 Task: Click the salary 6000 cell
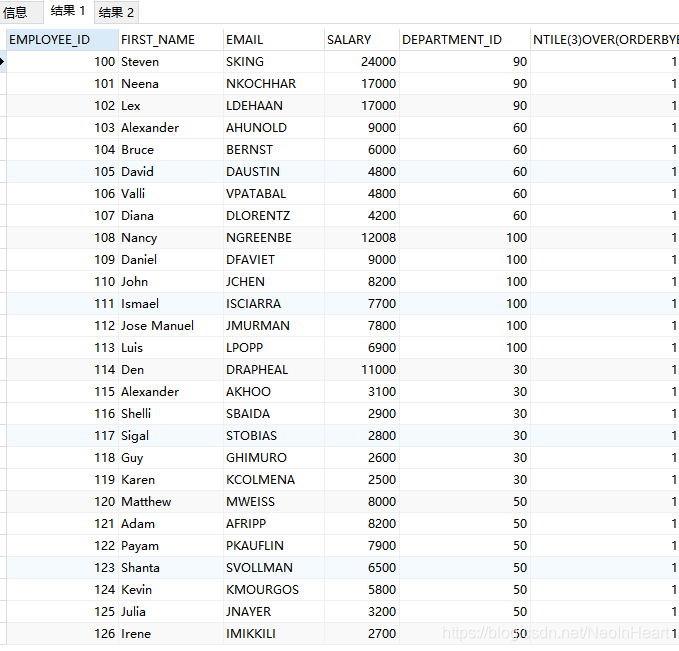click(361, 150)
